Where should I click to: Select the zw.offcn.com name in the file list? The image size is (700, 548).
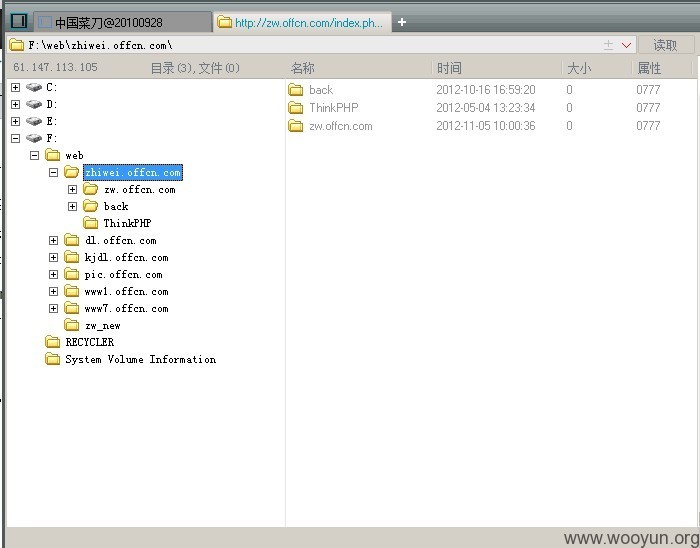click(x=341, y=126)
